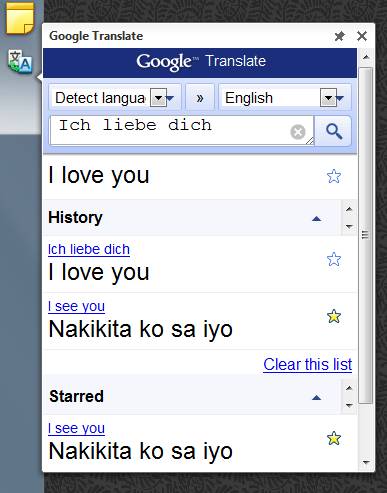The width and height of the screenshot is (387, 493).
Task: Star the current 'I love you' translation result
Action: 334,176
